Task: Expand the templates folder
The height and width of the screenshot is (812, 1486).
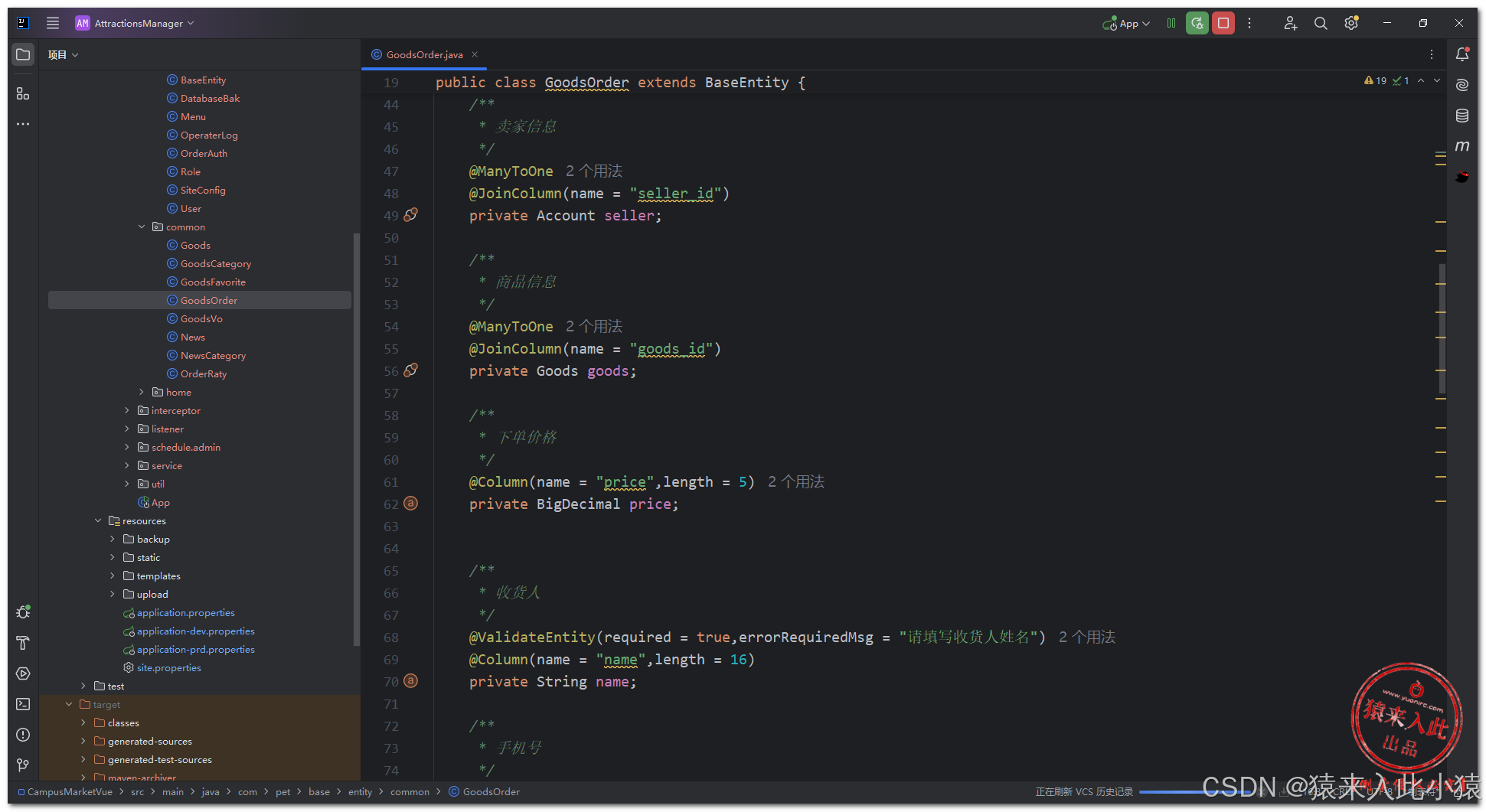Action: 113,576
